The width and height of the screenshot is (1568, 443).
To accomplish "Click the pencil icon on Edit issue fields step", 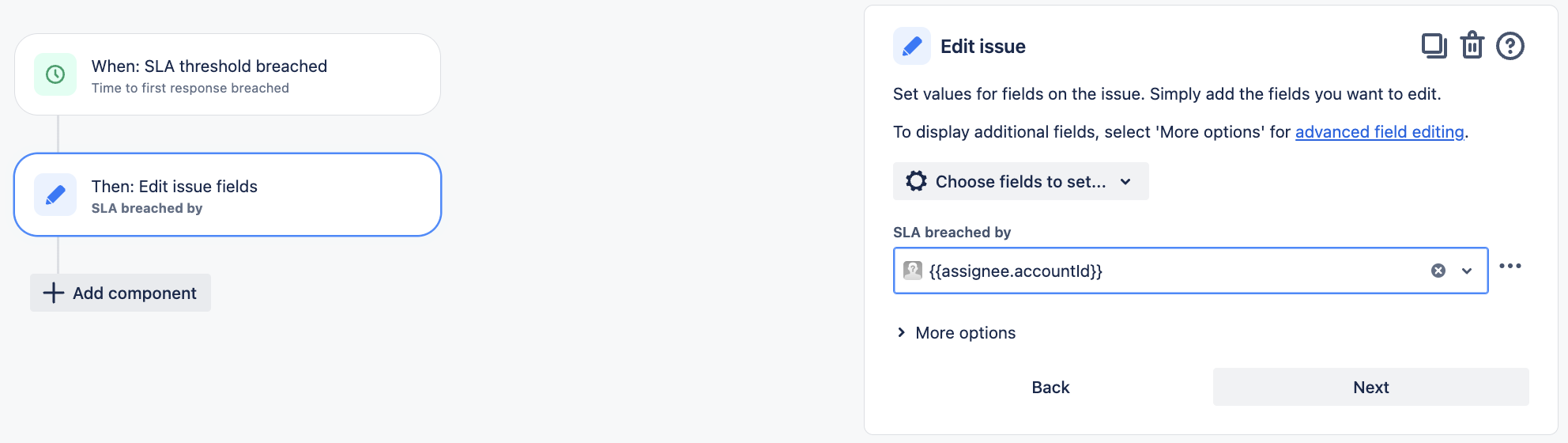I will 55,195.
